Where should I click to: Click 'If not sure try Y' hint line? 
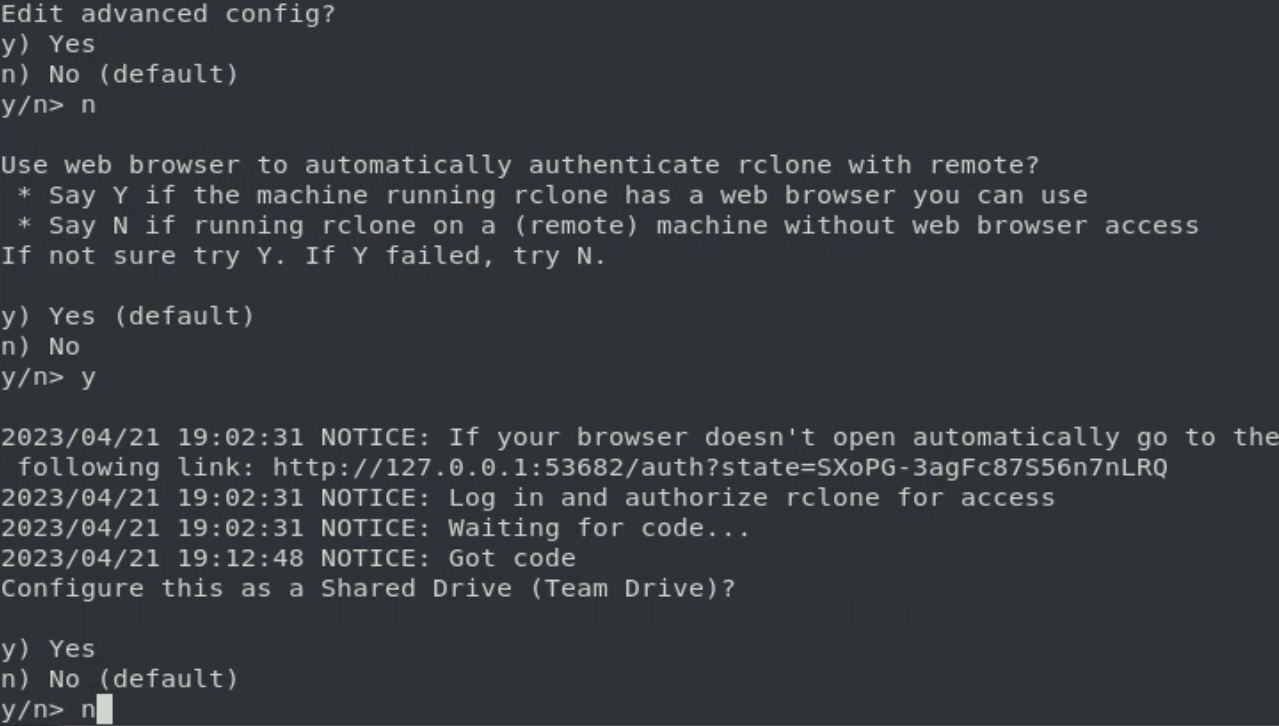coord(304,255)
